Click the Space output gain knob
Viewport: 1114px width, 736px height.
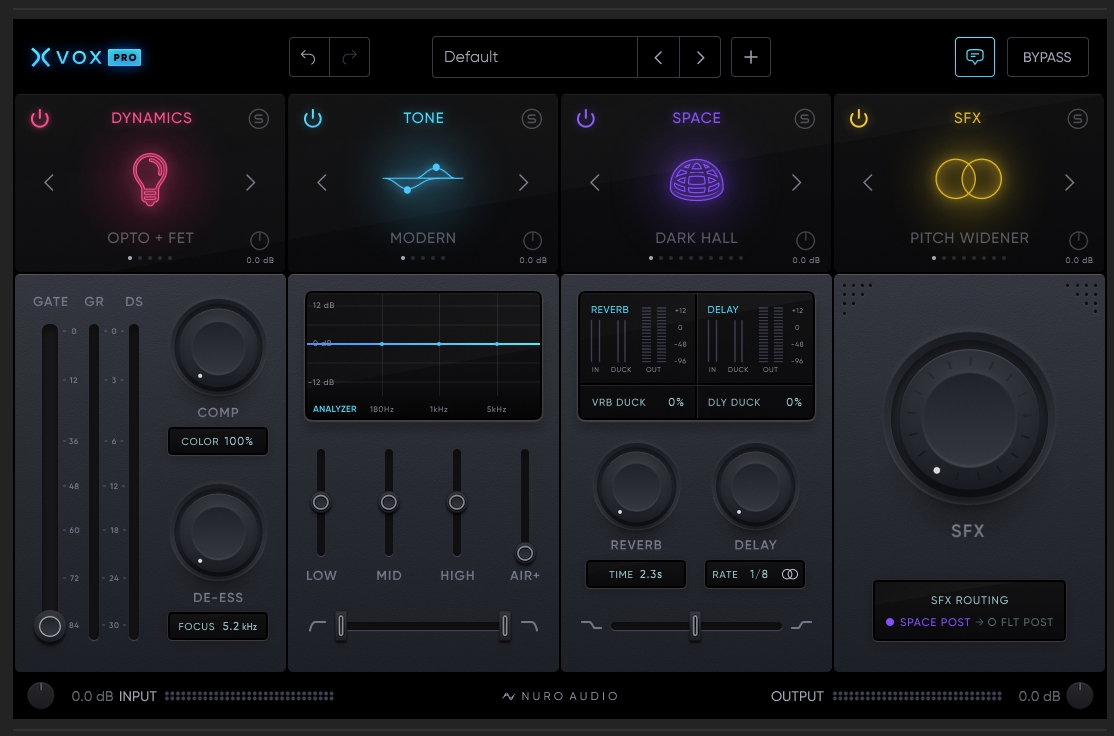(x=805, y=240)
